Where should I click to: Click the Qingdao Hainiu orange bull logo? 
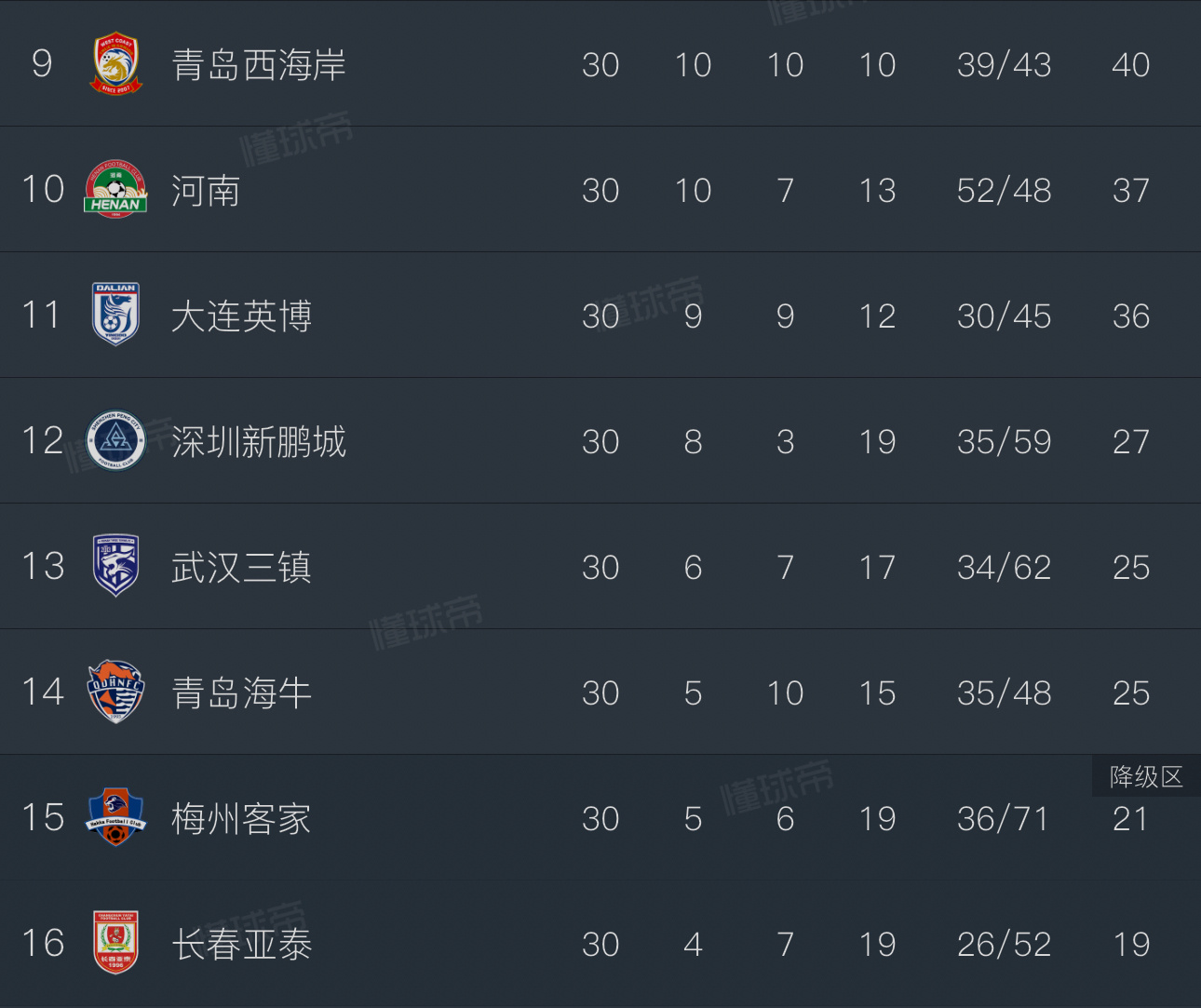click(x=116, y=692)
